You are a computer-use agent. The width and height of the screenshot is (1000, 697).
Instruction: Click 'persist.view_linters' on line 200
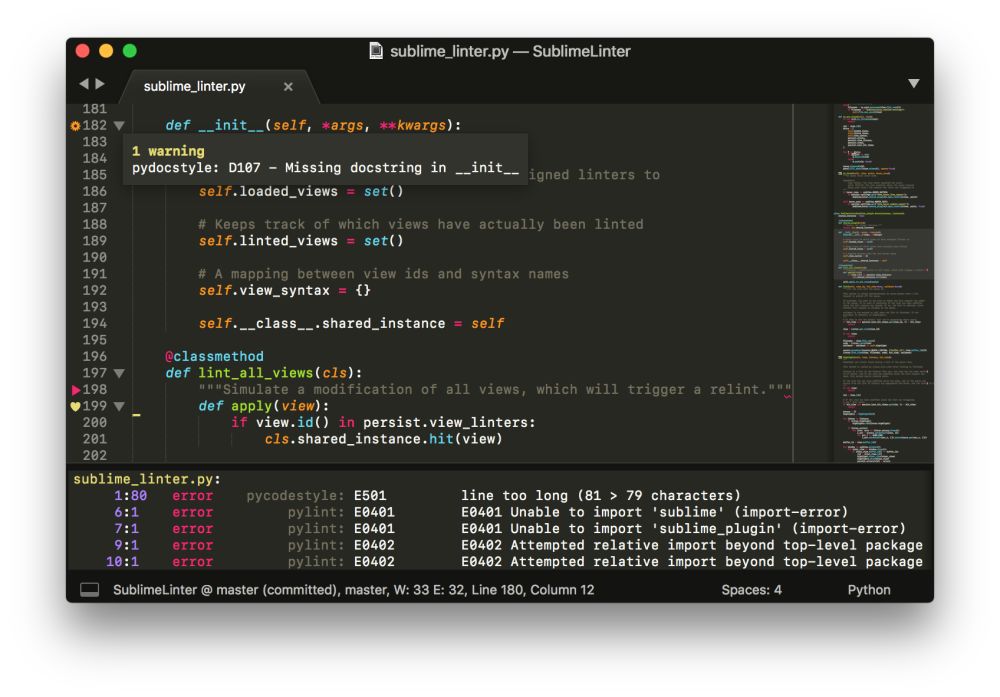click(446, 423)
